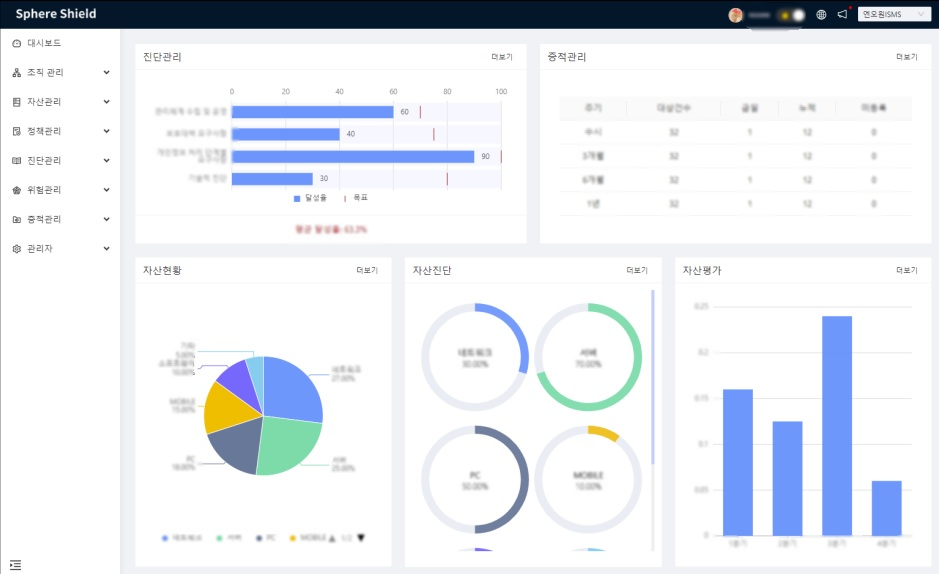Click 더보기 link in 자산평가 panel
Viewport: 939px width, 574px height.
click(906, 270)
